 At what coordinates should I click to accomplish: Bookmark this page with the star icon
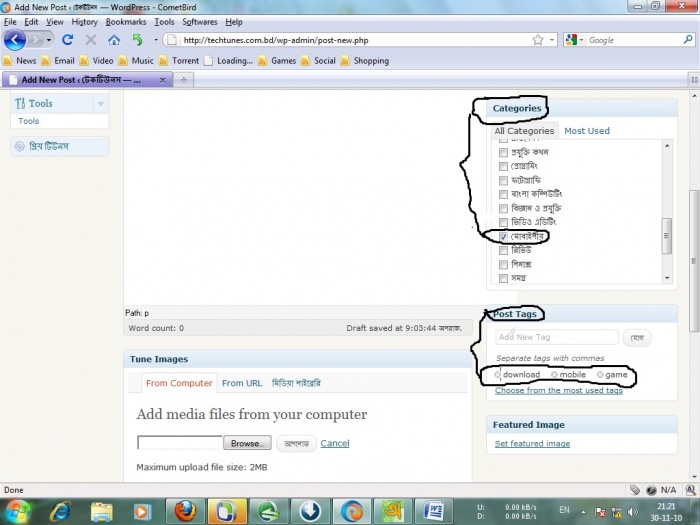538,40
